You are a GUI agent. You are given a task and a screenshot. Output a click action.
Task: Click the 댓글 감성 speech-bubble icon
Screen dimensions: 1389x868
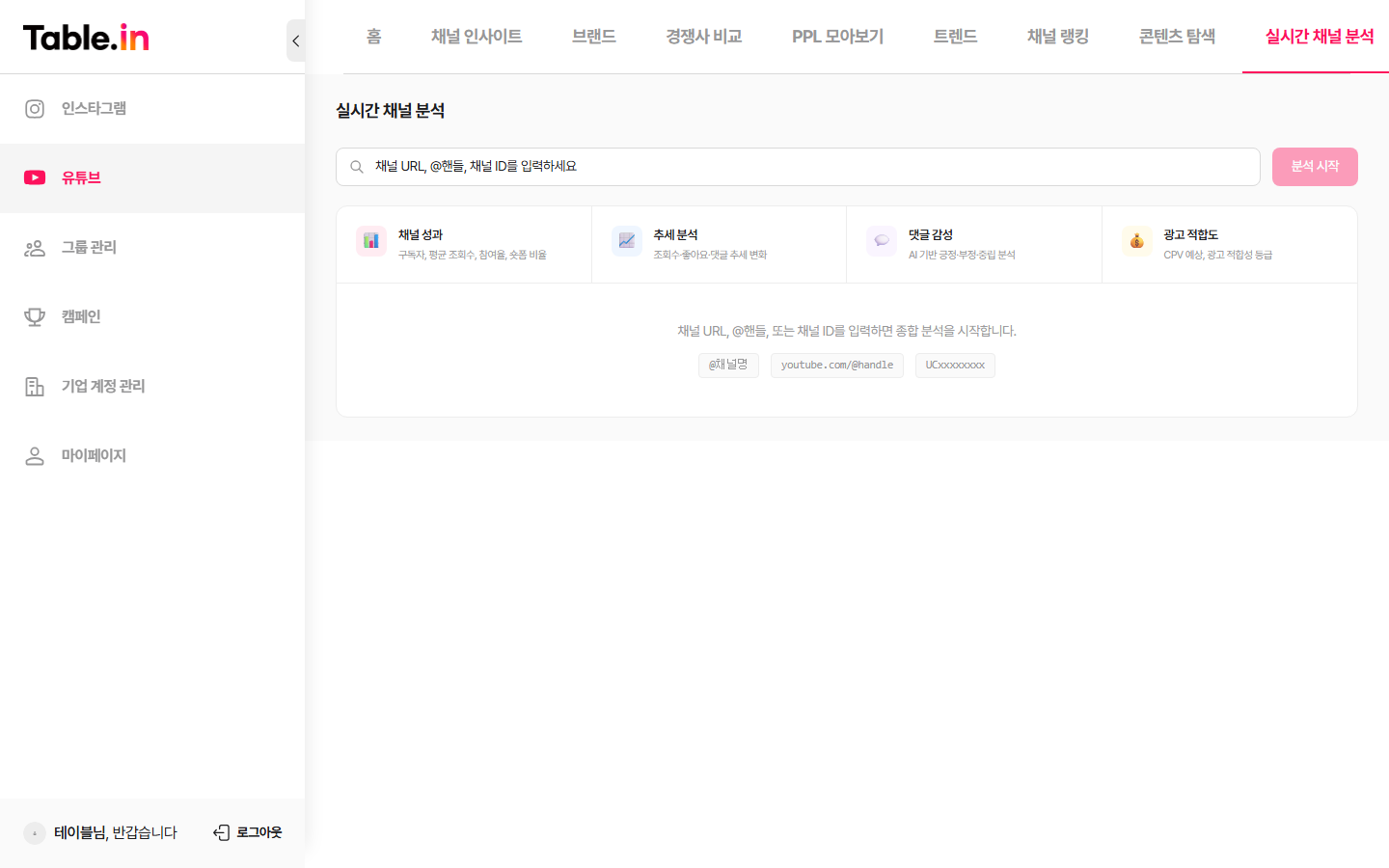[x=881, y=240]
